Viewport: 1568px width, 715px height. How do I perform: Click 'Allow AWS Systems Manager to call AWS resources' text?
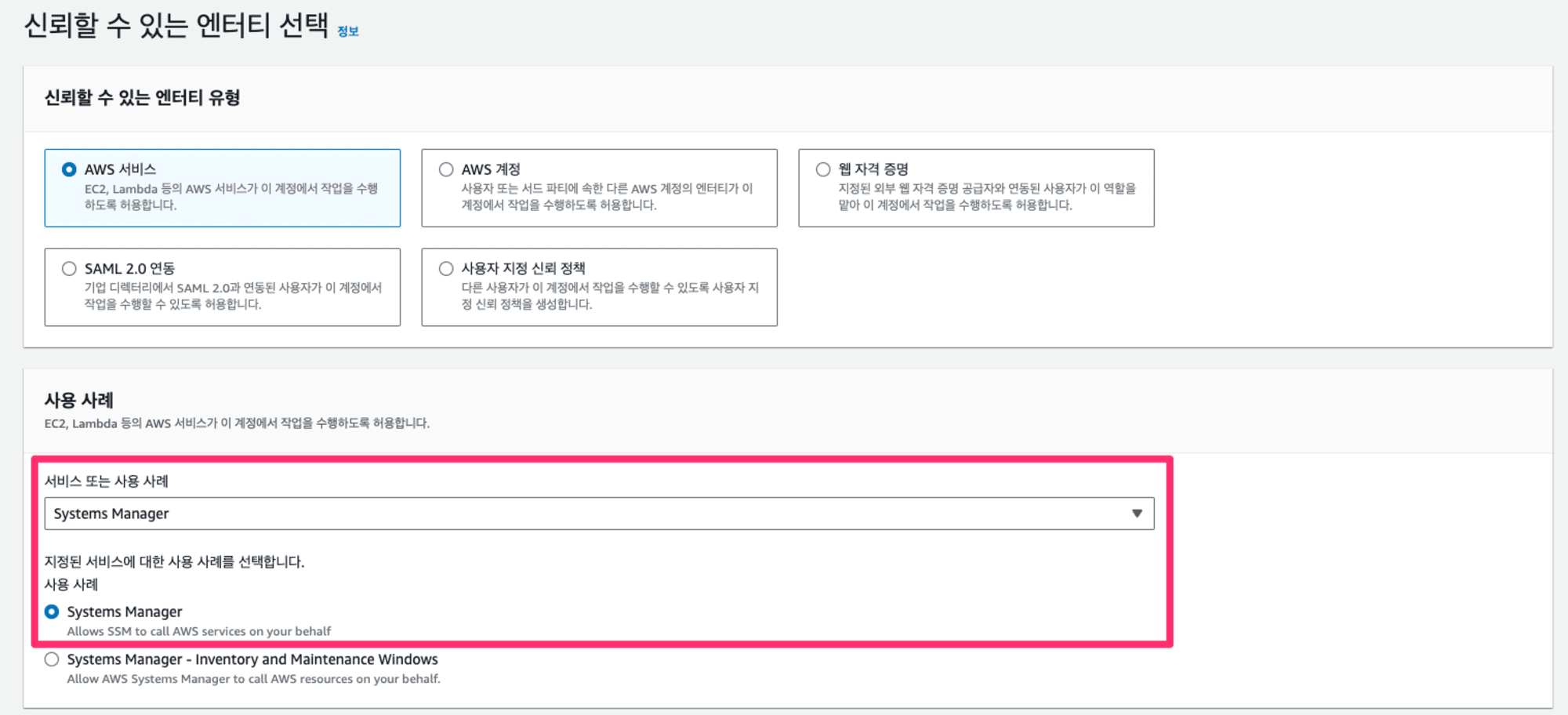tap(253, 679)
